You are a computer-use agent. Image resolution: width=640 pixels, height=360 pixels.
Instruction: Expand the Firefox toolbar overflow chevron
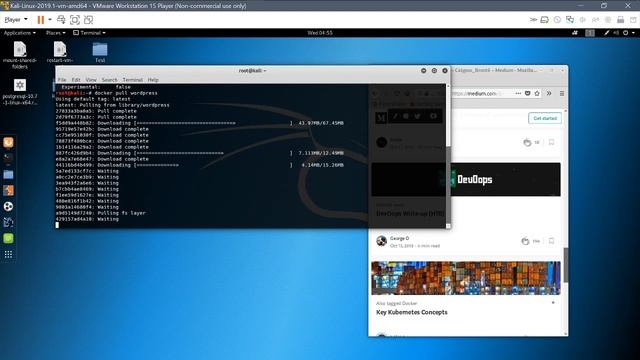point(549,93)
